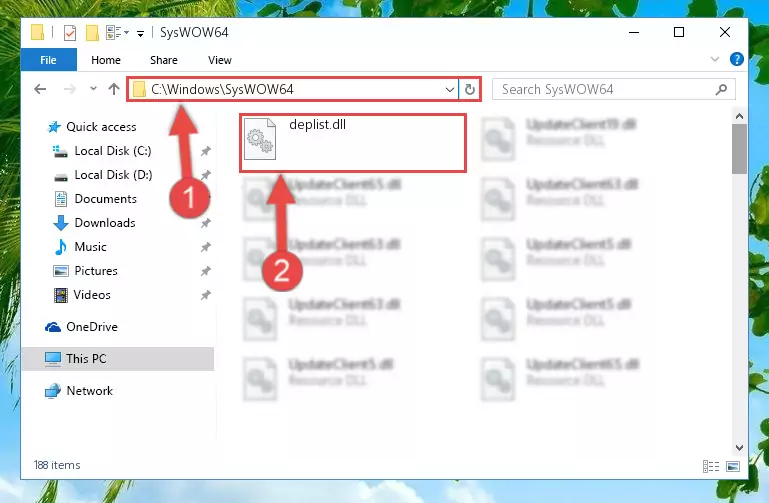
Task: Click the New Folder quick access icon
Action: (92, 33)
